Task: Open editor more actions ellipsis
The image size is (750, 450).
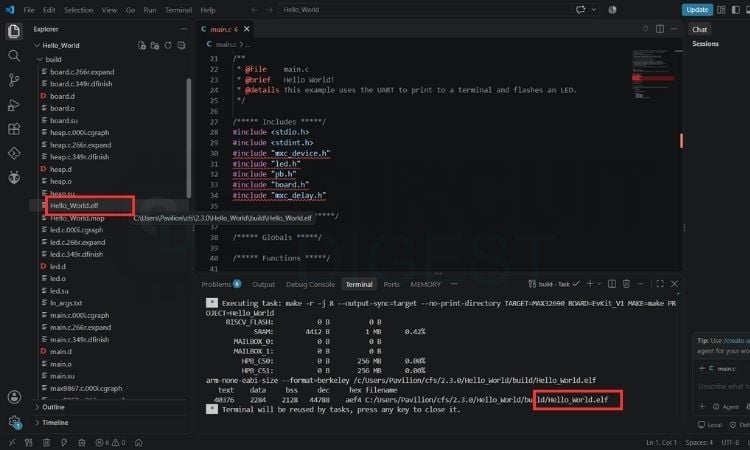Action: (x=674, y=29)
